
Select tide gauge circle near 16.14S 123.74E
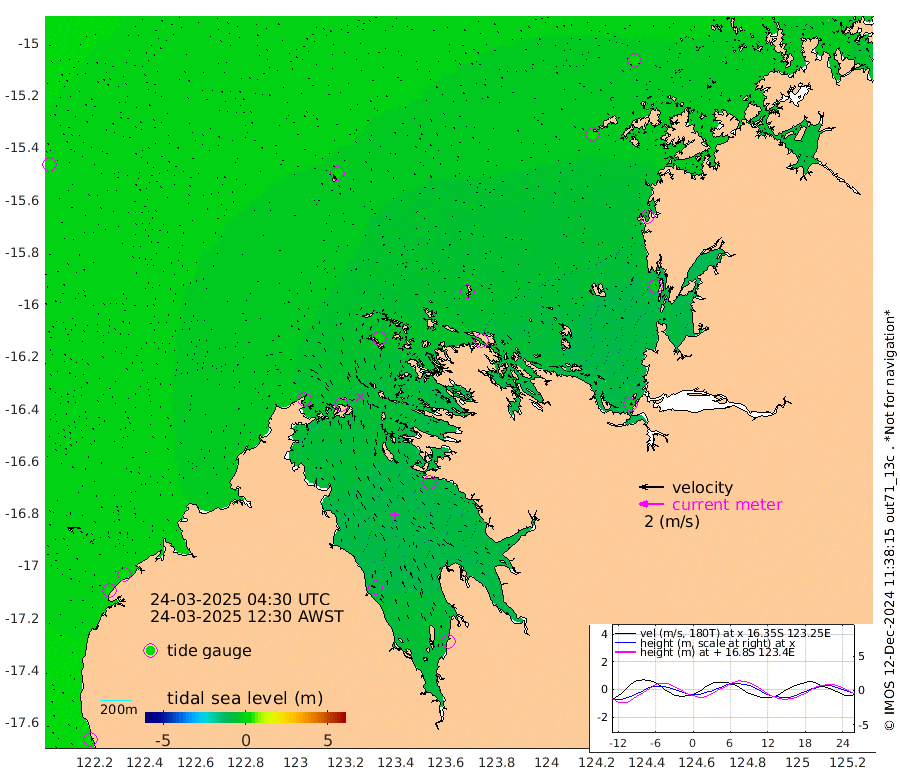point(481,340)
